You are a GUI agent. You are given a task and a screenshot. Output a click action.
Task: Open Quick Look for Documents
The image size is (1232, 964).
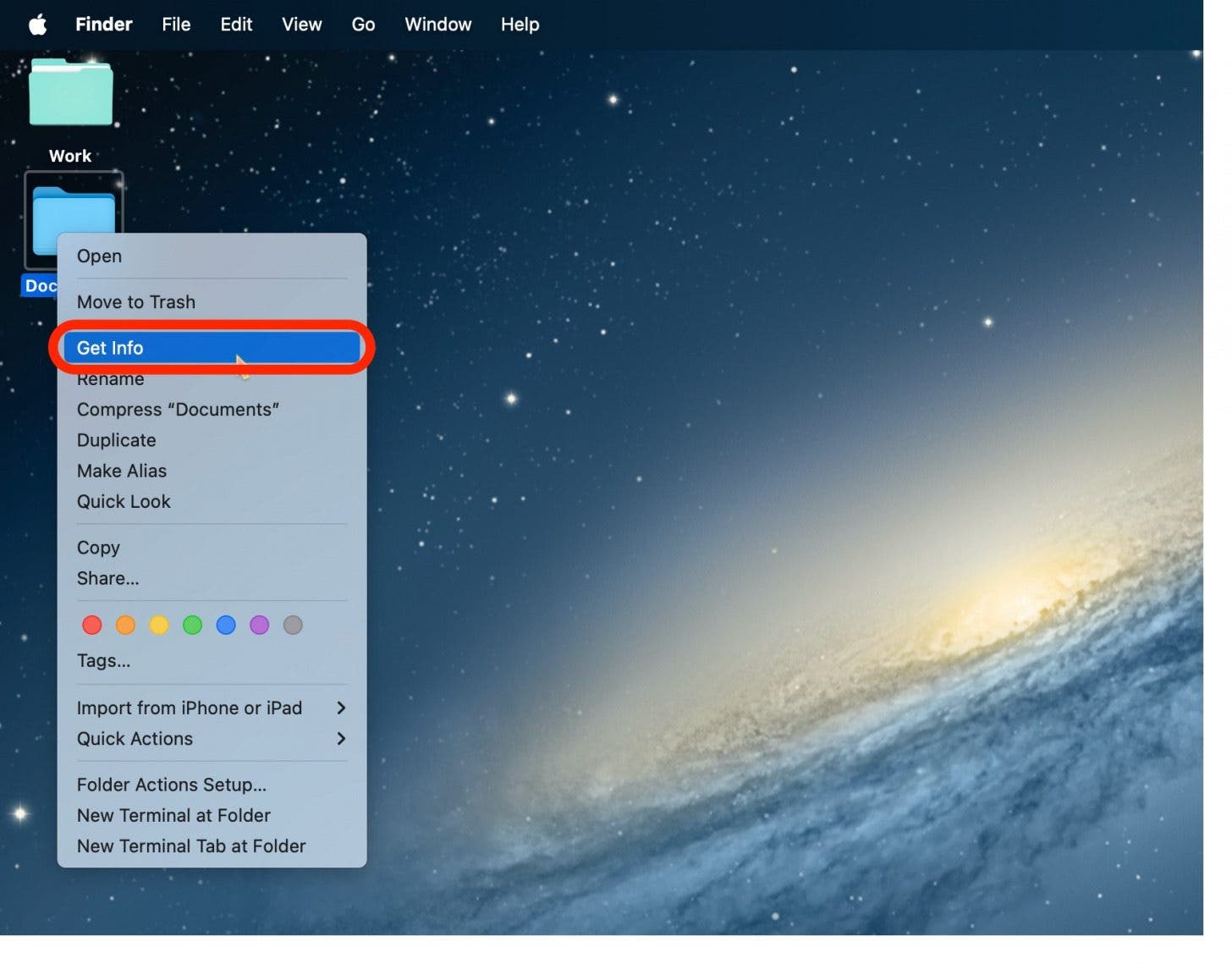[124, 501]
